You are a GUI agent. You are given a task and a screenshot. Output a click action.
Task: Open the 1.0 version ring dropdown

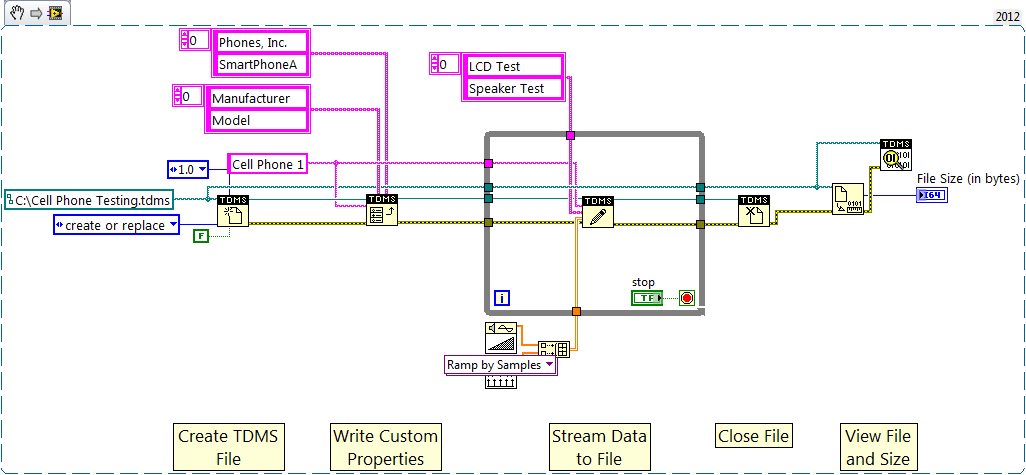pos(203,170)
